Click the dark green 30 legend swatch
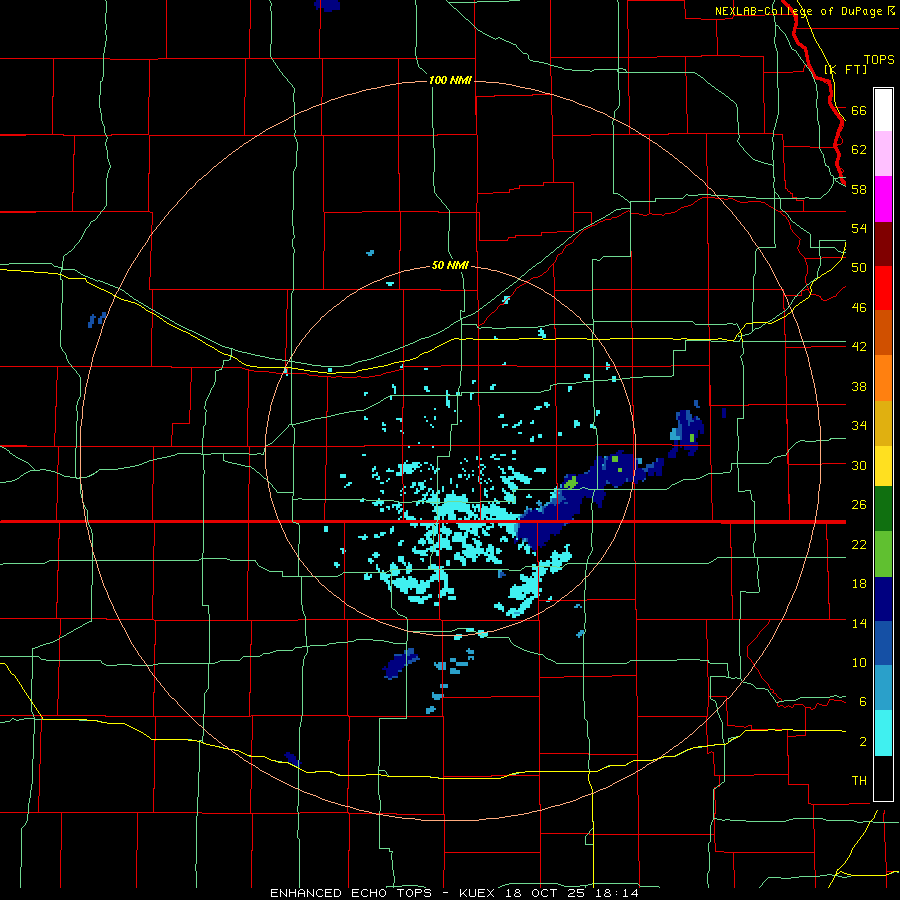Image resolution: width=900 pixels, height=900 pixels. tap(883, 509)
